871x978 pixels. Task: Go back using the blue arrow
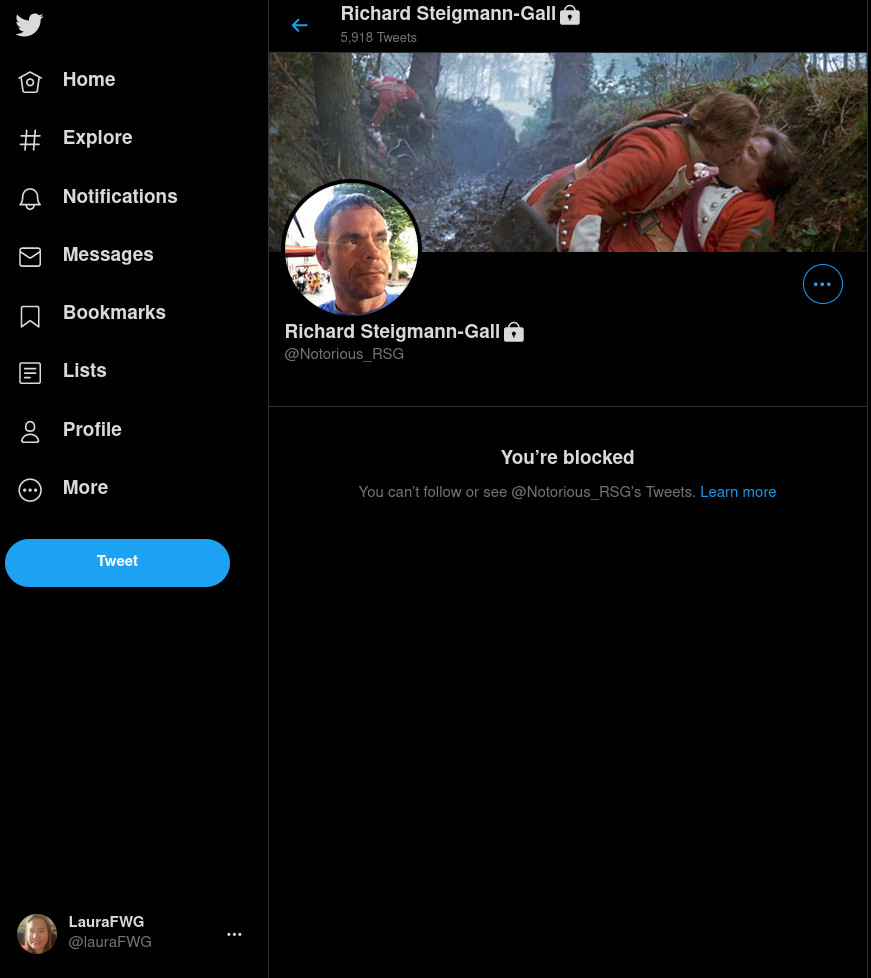pos(299,25)
